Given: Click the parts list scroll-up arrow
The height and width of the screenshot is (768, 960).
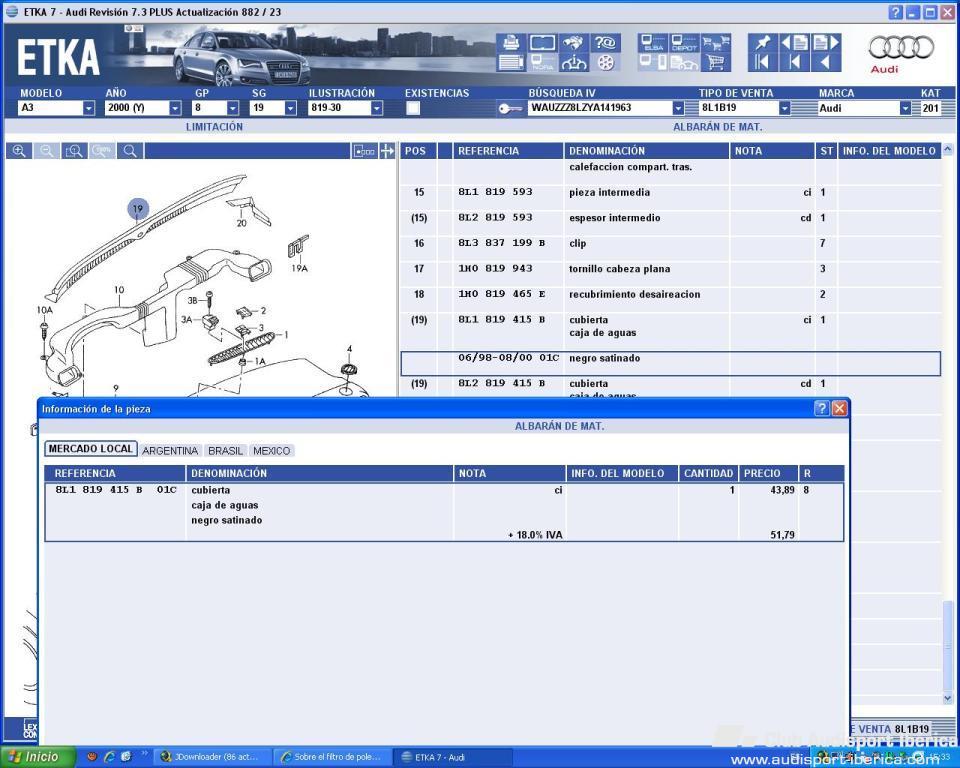Looking at the screenshot, I should click(x=948, y=149).
